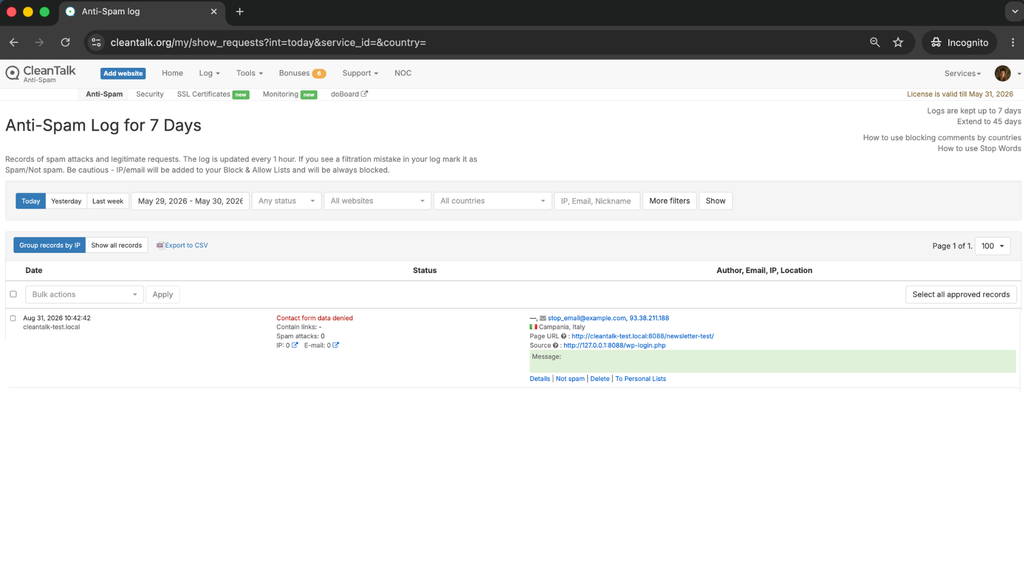Click the CleanTalk logo
The height and width of the screenshot is (576, 1024).
pyautogui.click(x=40, y=73)
